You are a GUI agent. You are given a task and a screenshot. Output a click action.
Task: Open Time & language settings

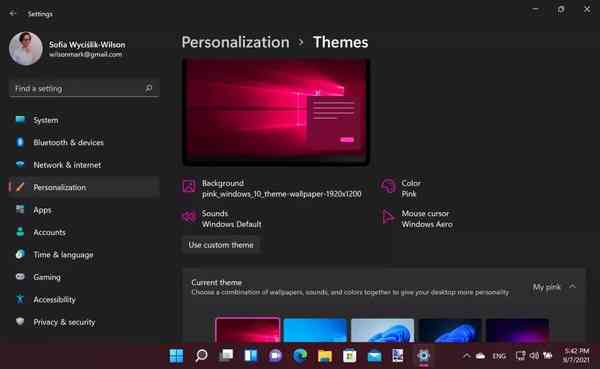(x=84, y=254)
